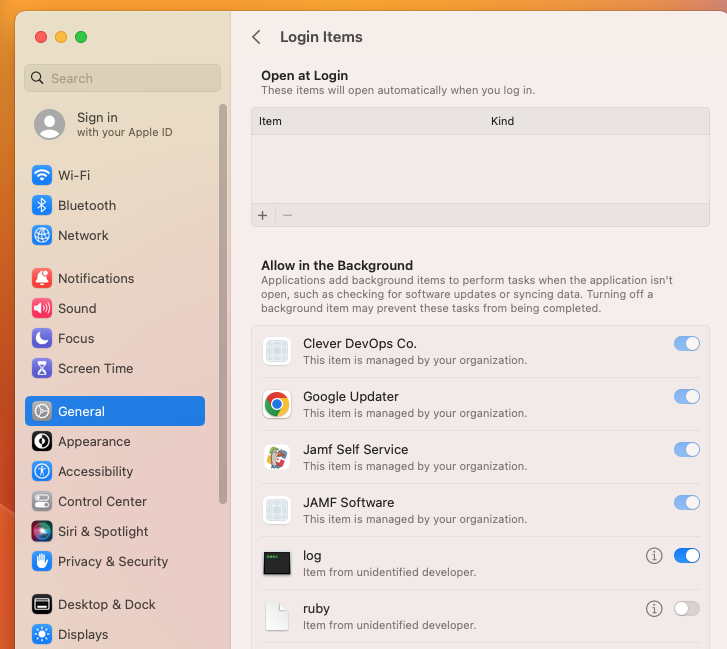Select the Network globe icon

[x=42, y=235]
